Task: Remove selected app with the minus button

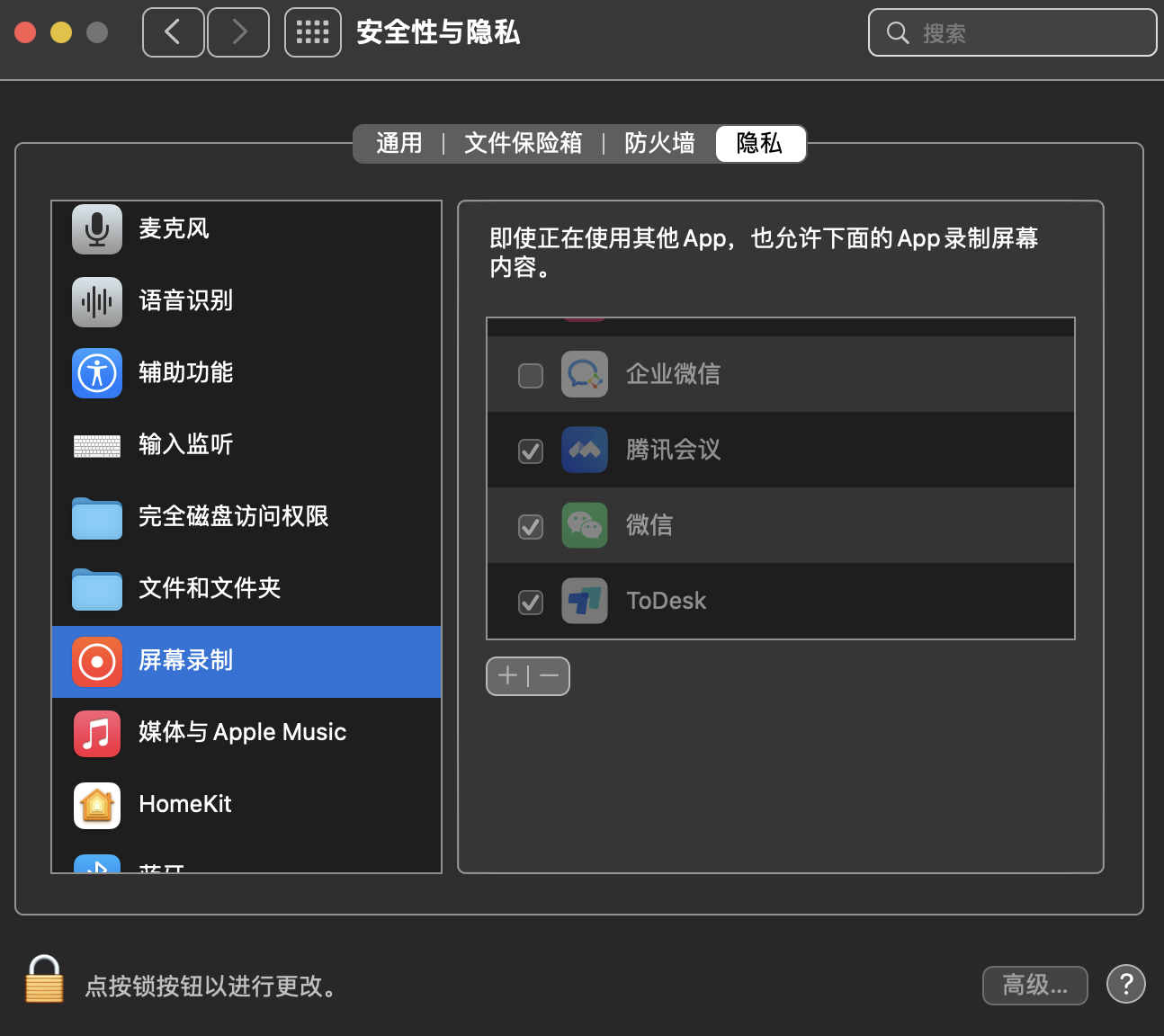Action: [550, 675]
